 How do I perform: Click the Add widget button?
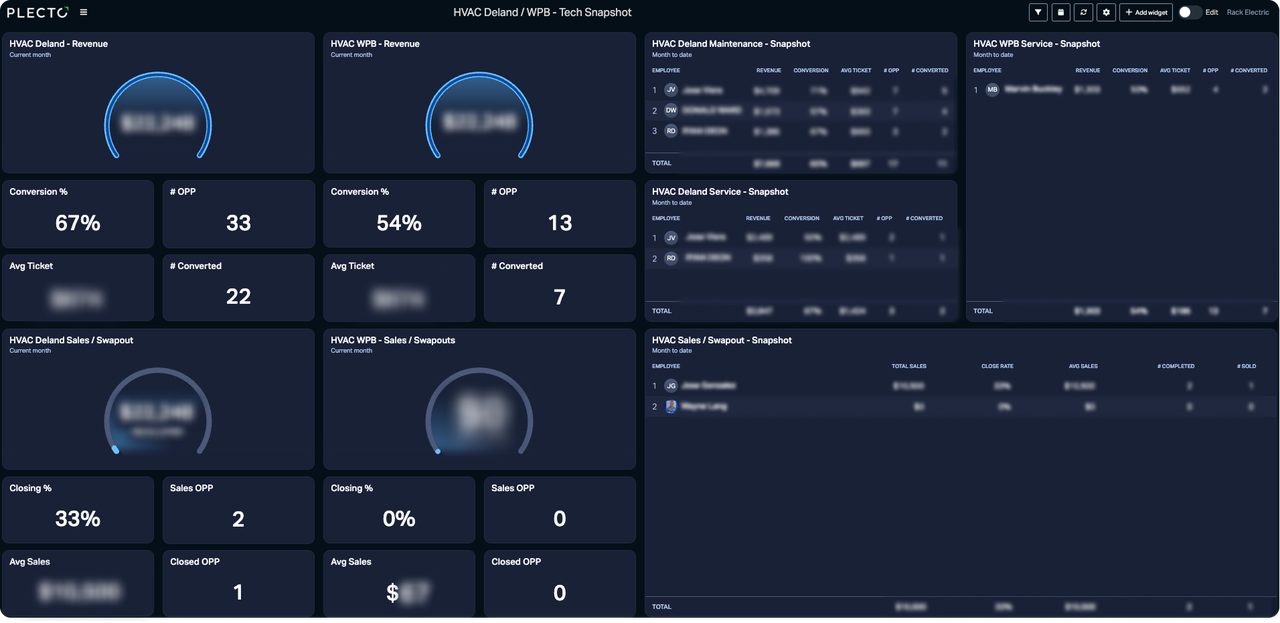coord(1146,13)
